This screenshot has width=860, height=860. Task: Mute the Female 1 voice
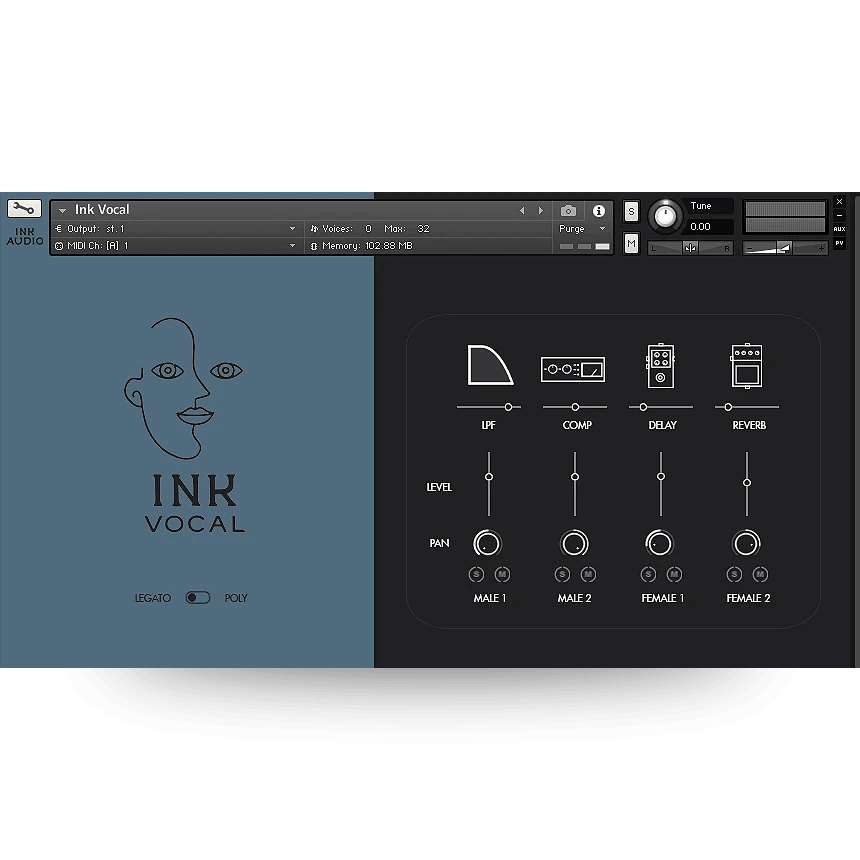(674, 574)
